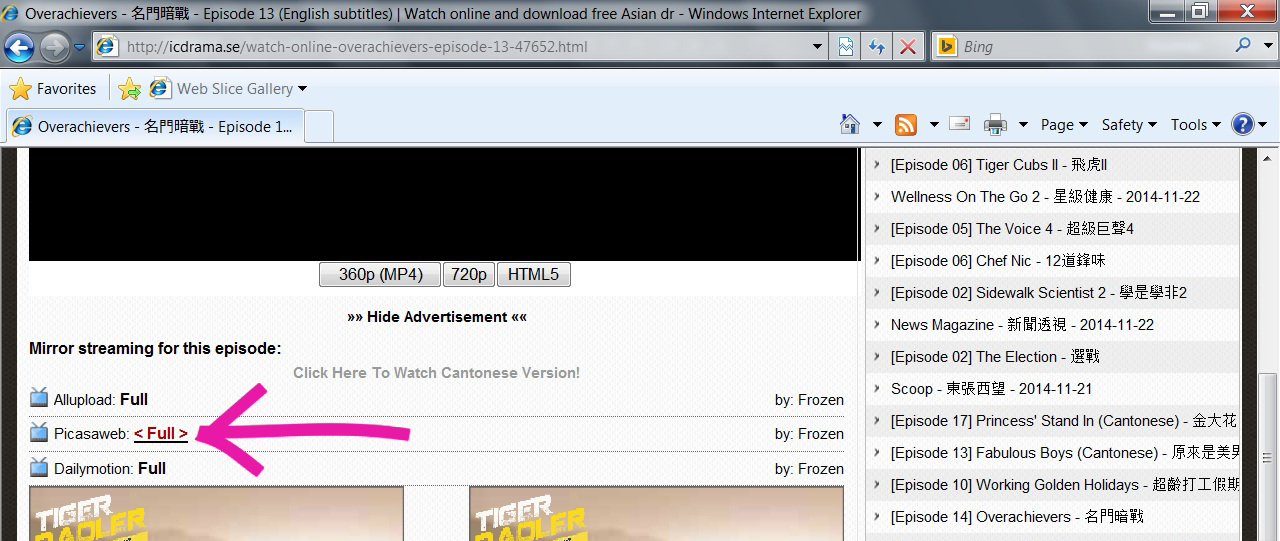
Task: Open the Favorites star button
Action: tap(53, 89)
